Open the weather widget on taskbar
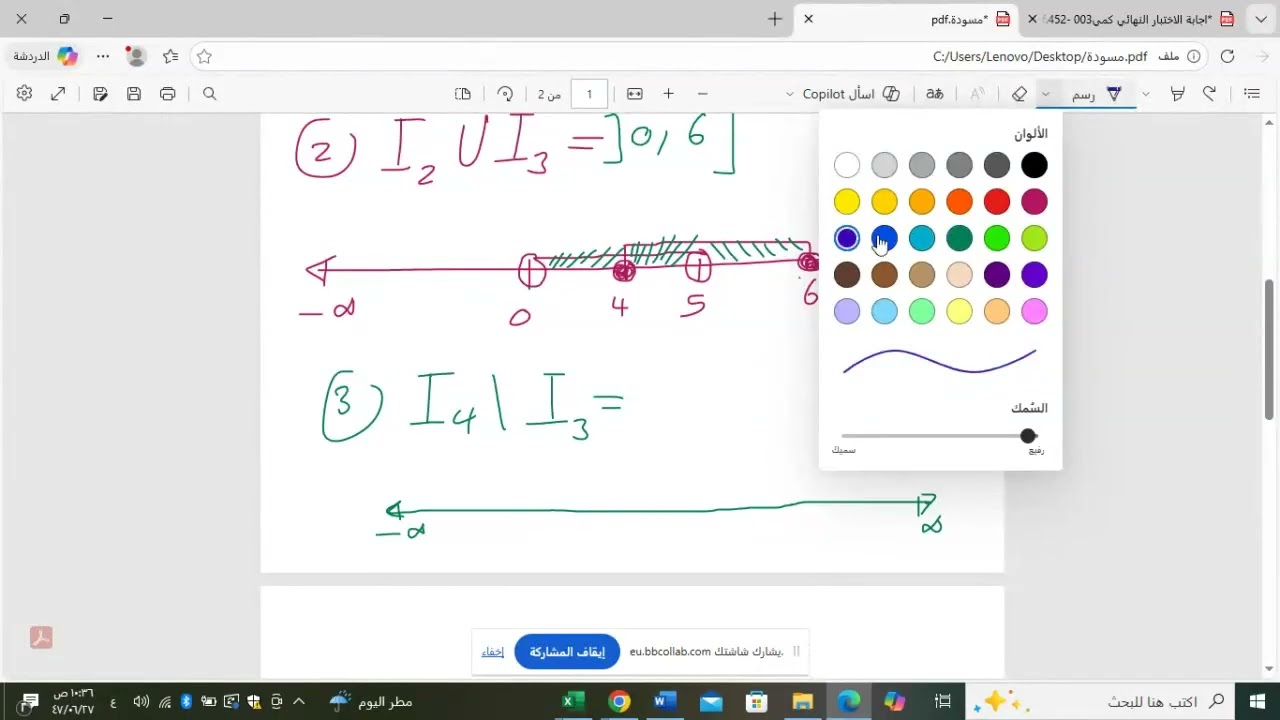The width and height of the screenshot is (1280, 720). [x=372, y=702]
